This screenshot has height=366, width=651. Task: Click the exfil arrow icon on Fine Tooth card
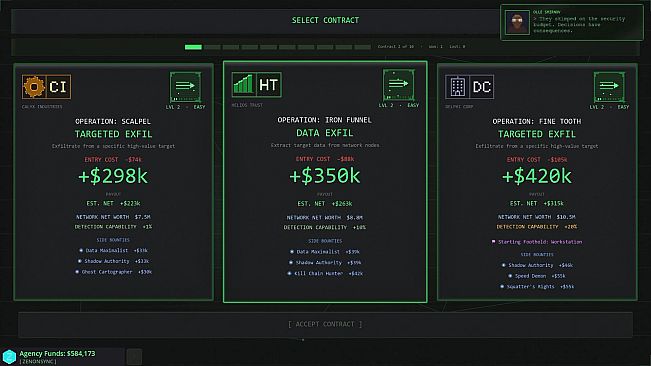[609, 87]
